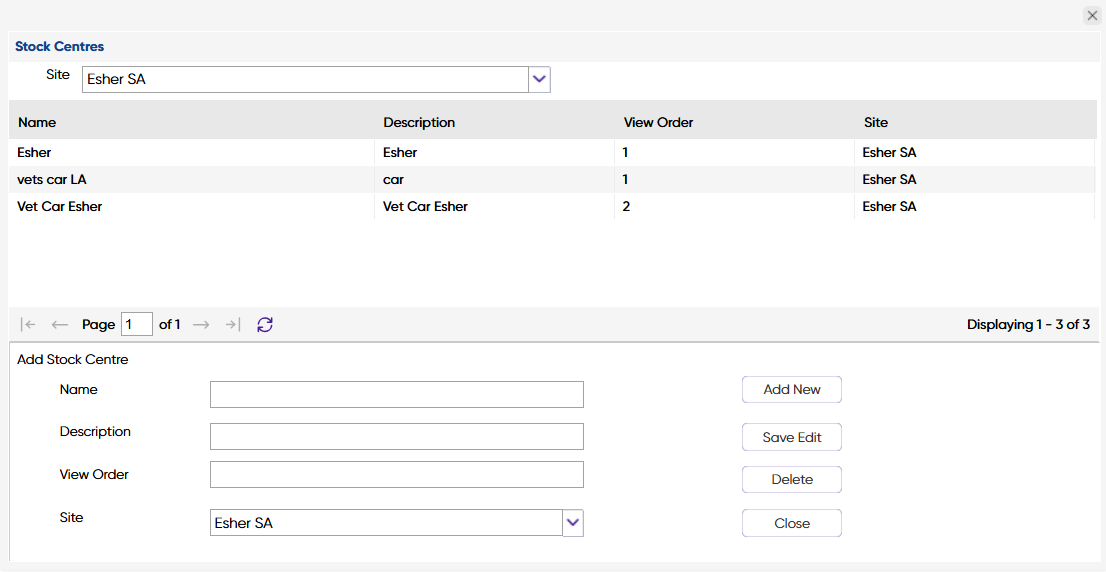Open the Site dropdown in Add Stock Centre form
The height and width of the screenshot is (572, 1106).
(x=573, y=523)
